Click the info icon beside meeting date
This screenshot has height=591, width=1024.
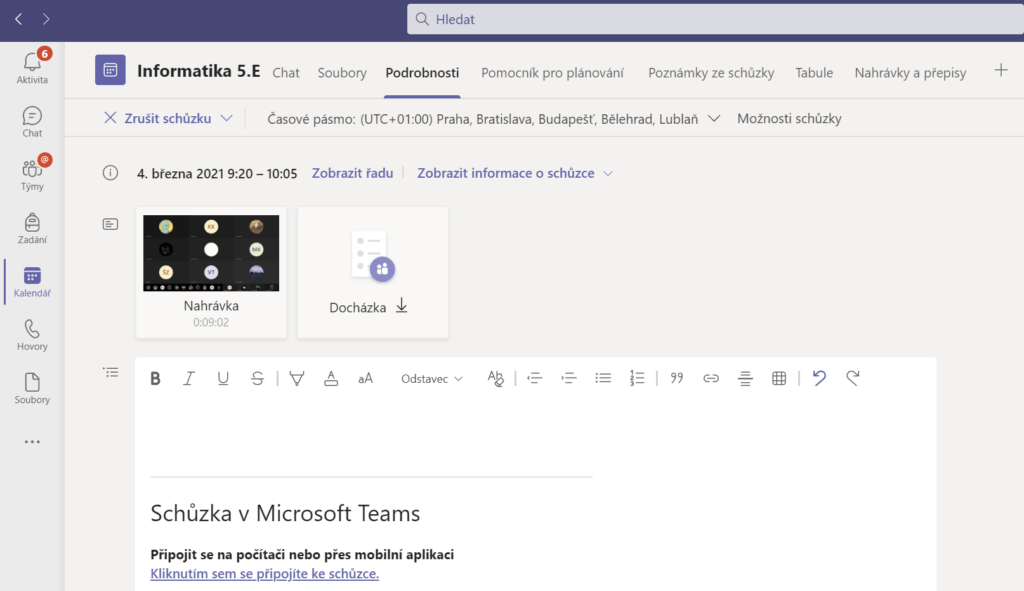click(110, 172)
